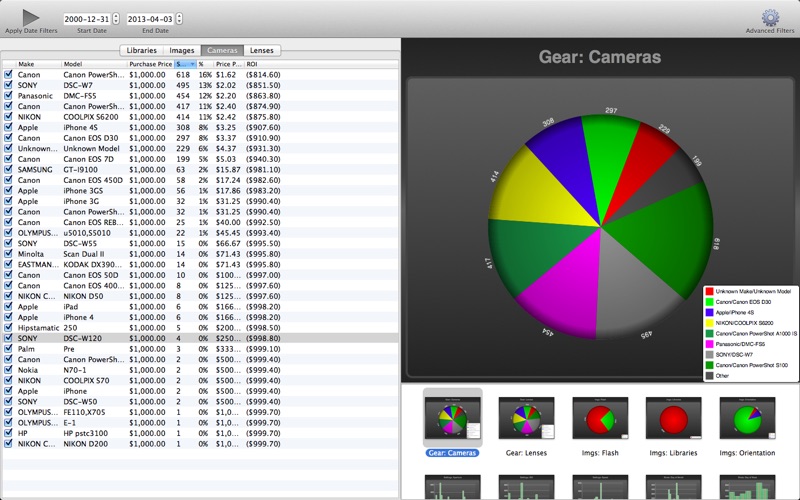Screen dimensions: 800x500
Task: Switch to the Libraries tab
Action: coord(141,50)
